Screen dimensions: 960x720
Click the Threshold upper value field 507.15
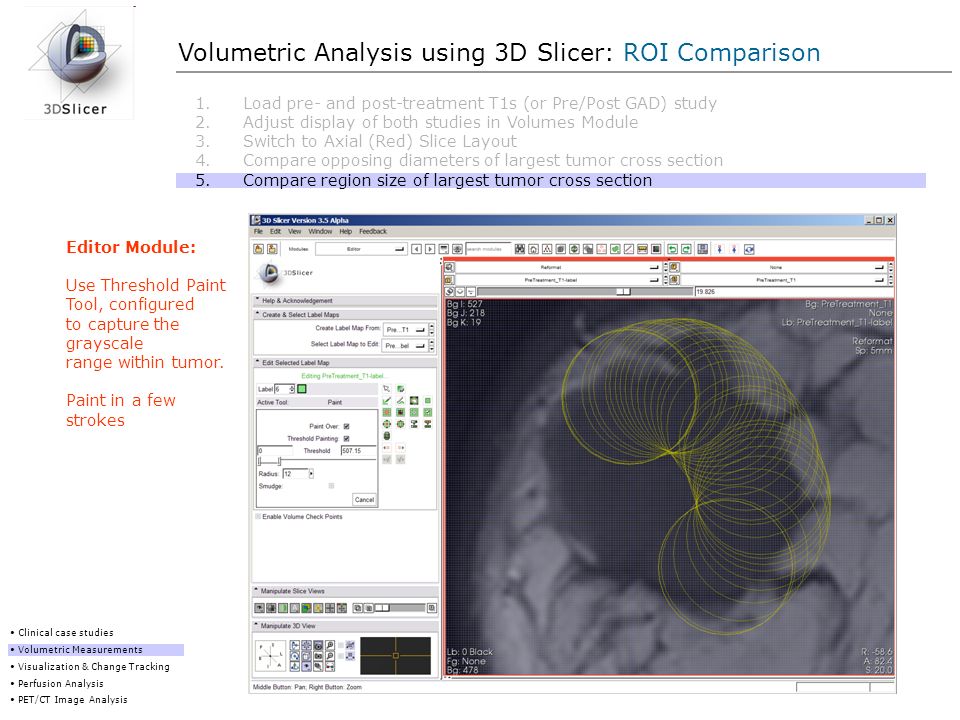tap(358, 451)
